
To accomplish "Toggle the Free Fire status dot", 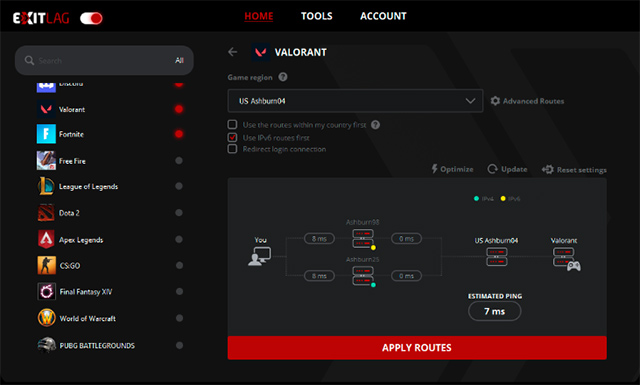I will coord(179,161).
